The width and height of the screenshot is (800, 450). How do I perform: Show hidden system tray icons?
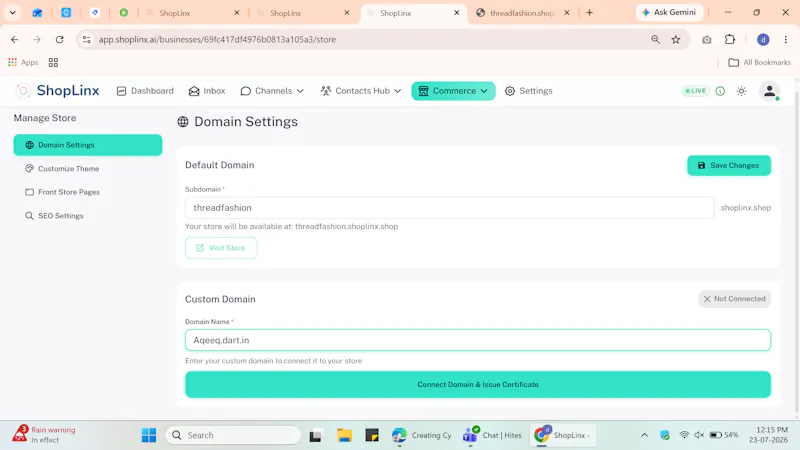(644, 435)
